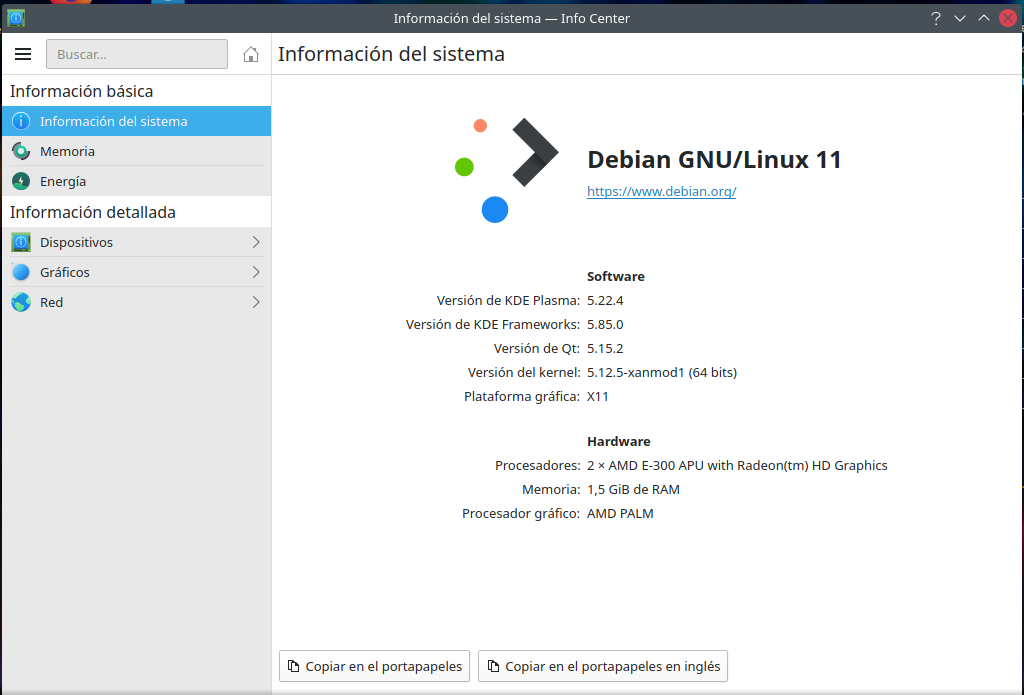Click the Versión de KDE Plasma label
The image size is (1024, 695).
click(508, 300)
